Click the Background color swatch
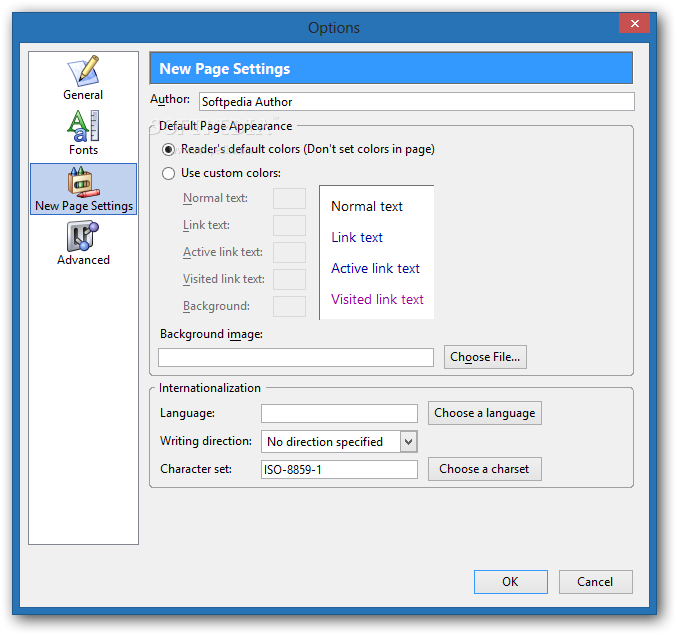 (289, 306)
